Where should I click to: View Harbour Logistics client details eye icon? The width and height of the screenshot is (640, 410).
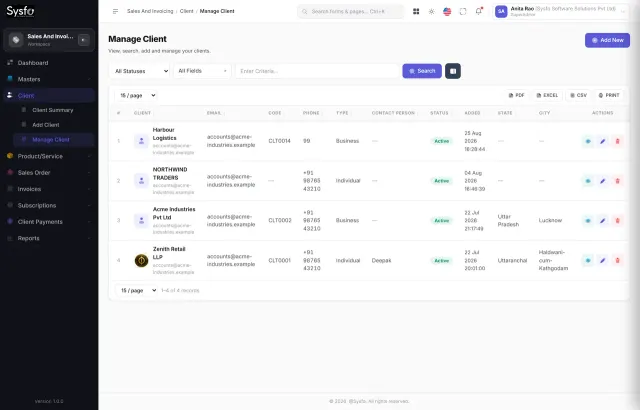point(588,141)
